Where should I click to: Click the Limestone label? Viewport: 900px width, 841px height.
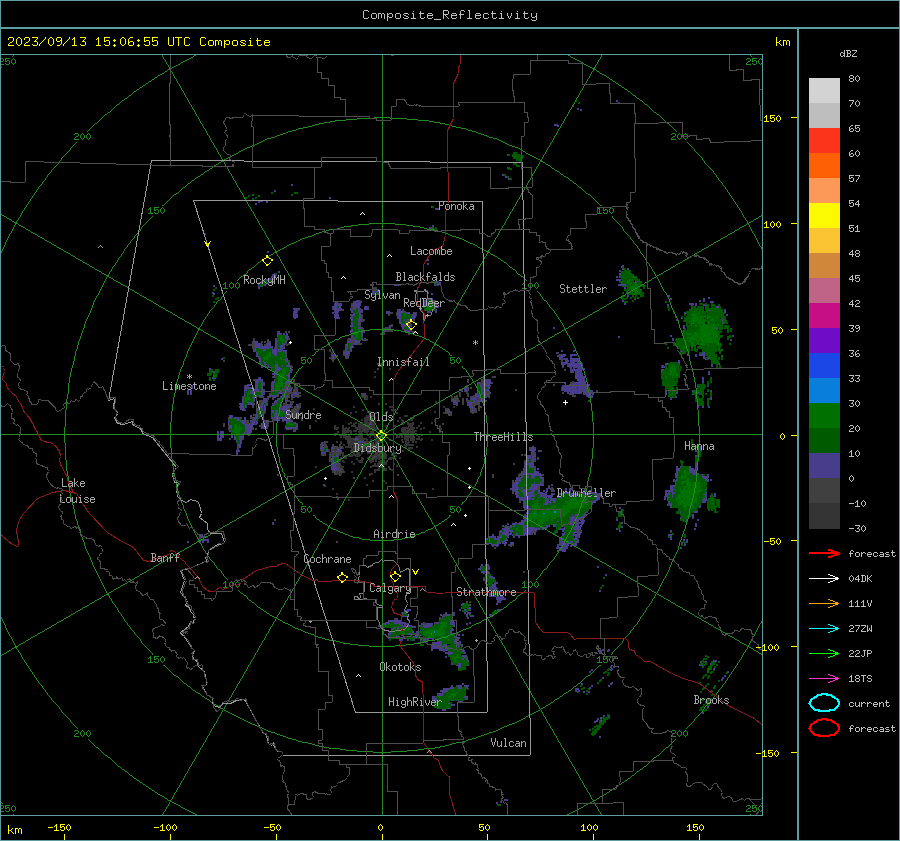click(189, 386)
